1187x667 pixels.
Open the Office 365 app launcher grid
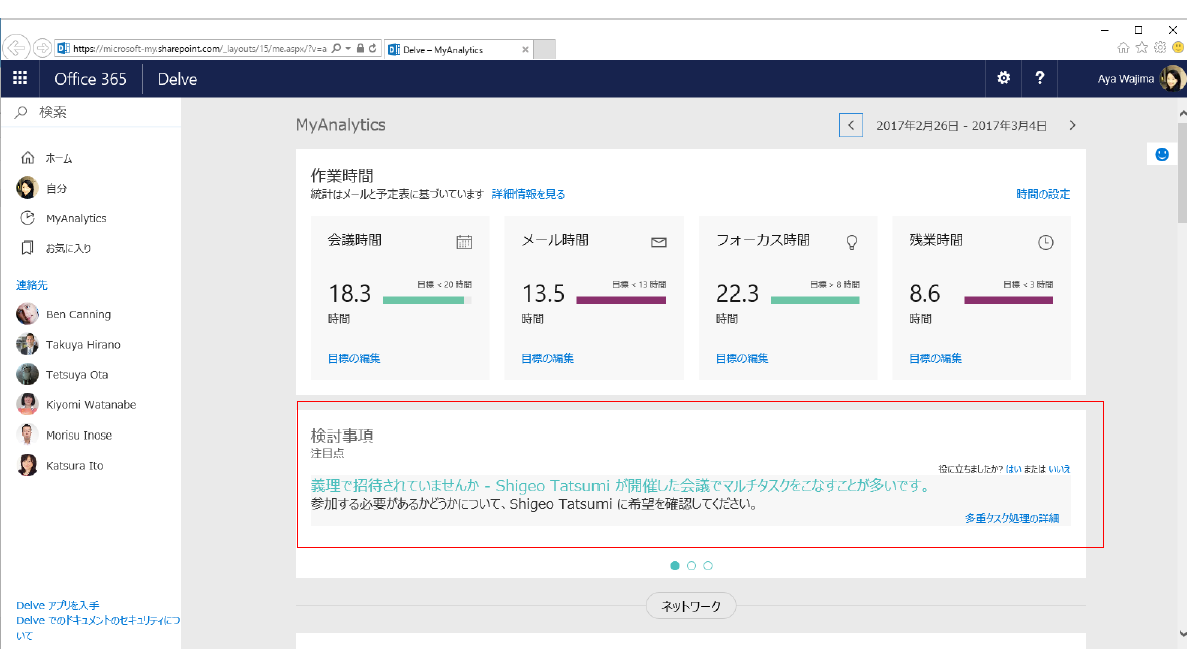[20, 78]
